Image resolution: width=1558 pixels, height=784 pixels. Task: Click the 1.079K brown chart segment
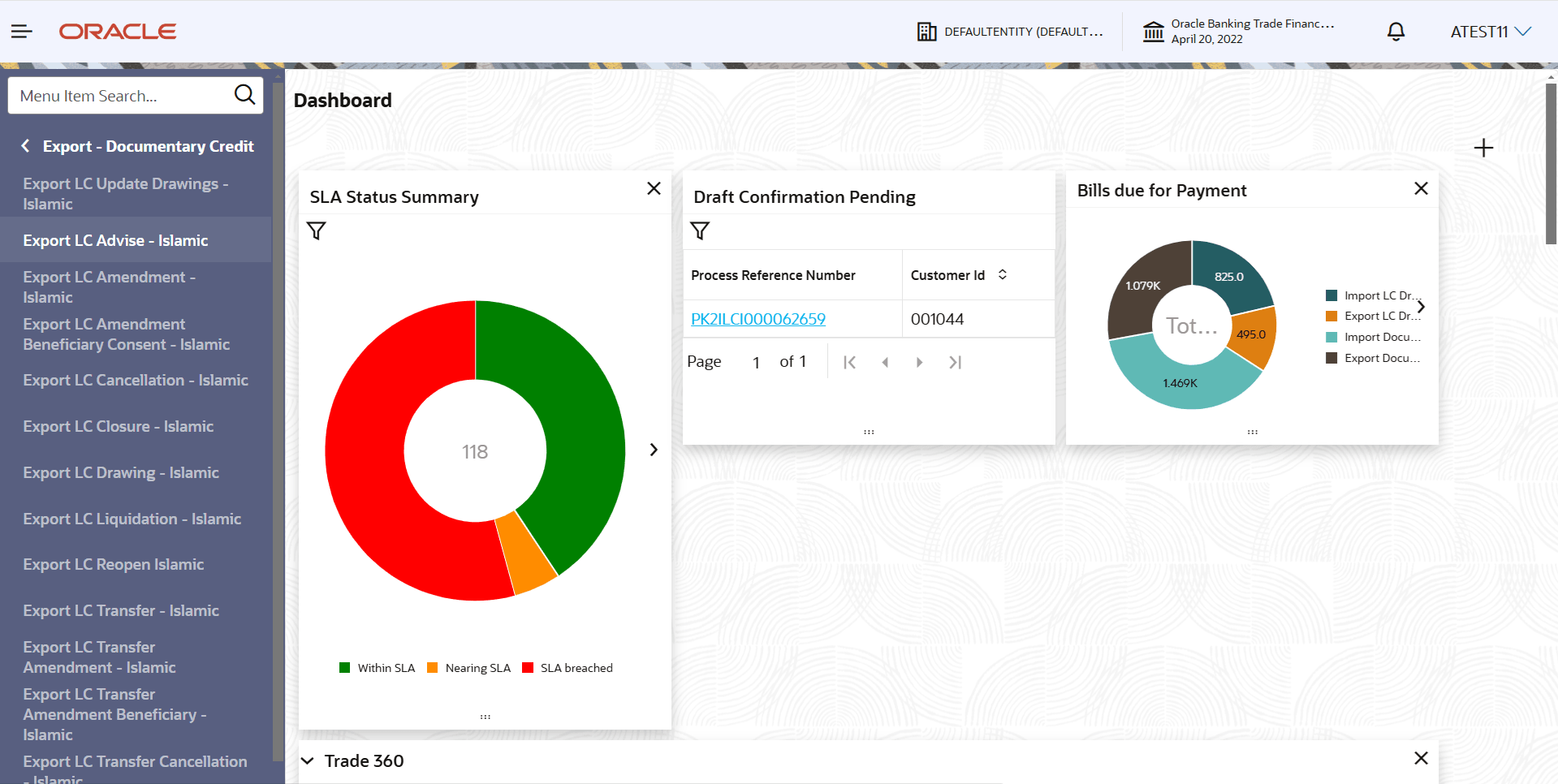pos(1143,286)
